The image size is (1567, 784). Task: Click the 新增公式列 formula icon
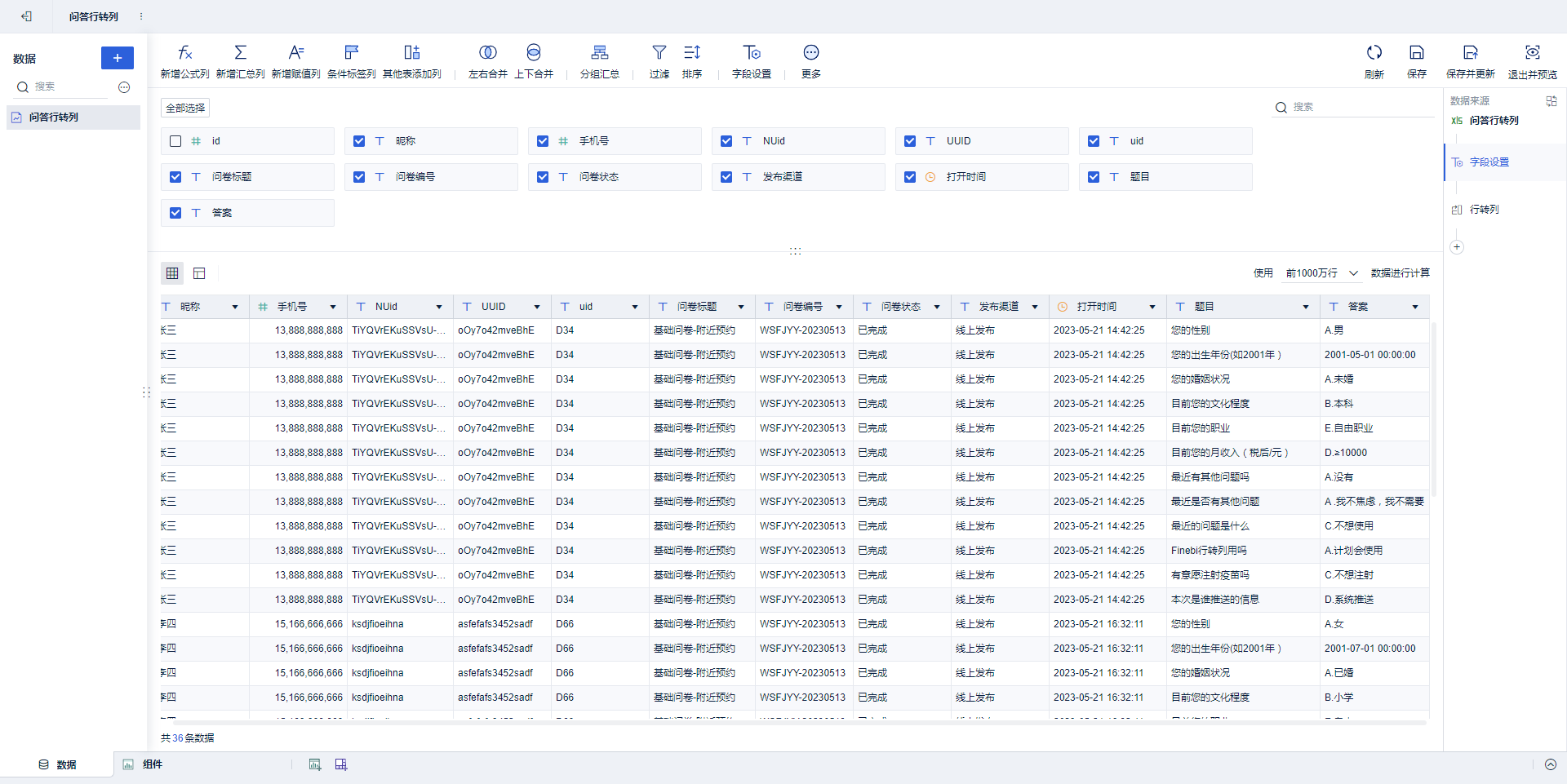pyautogui.click(x=185, y=53)
